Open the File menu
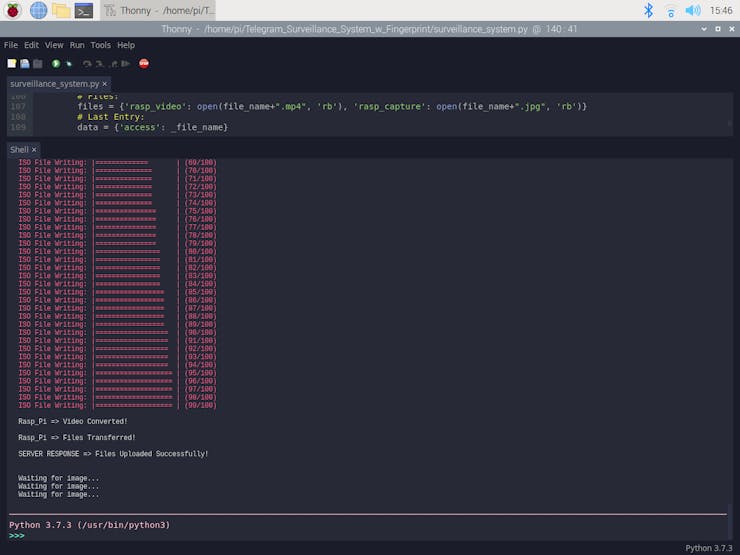 coord(11,45)
